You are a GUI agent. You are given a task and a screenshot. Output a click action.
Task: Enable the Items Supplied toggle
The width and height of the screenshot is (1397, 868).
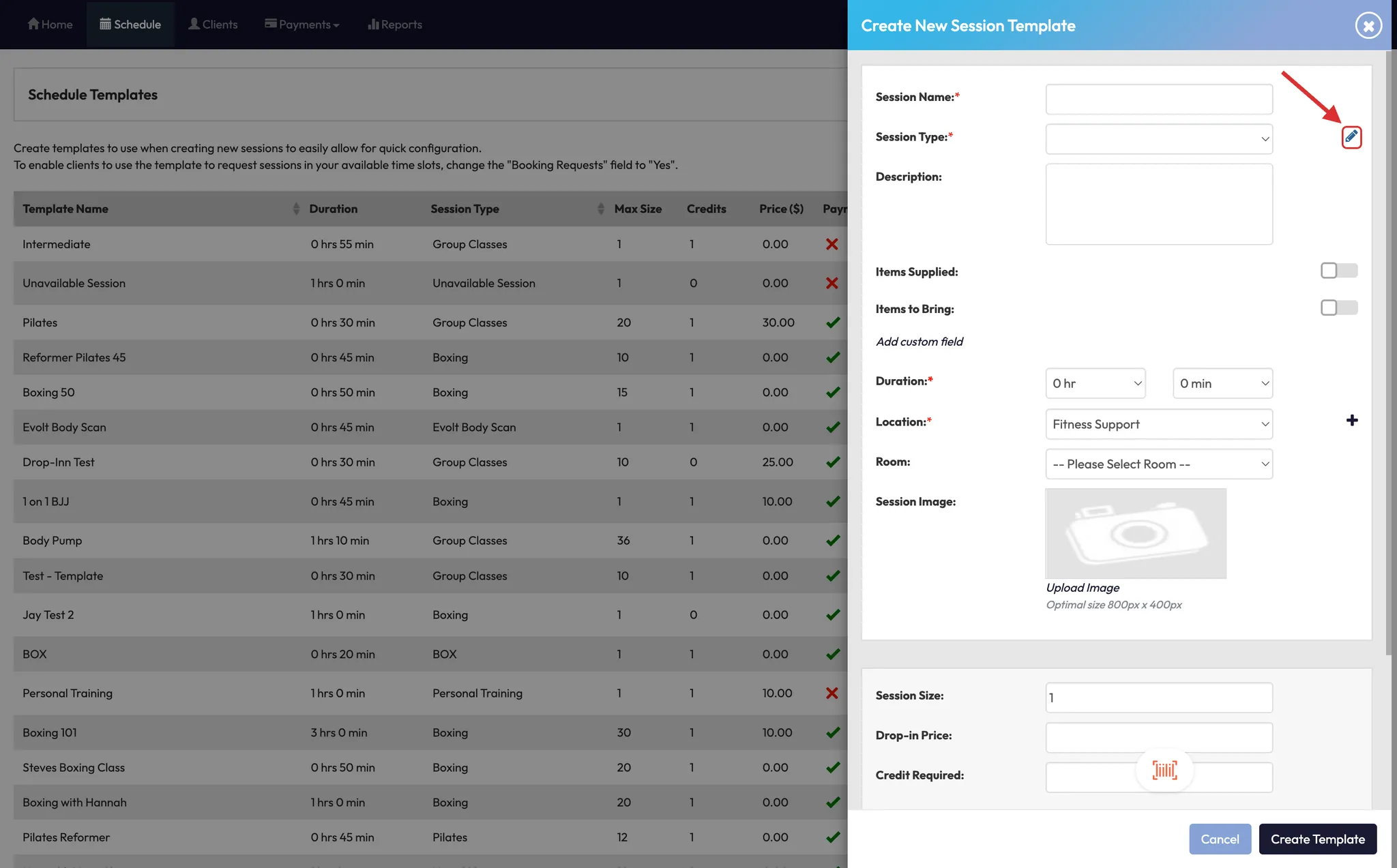[1338, 271]
